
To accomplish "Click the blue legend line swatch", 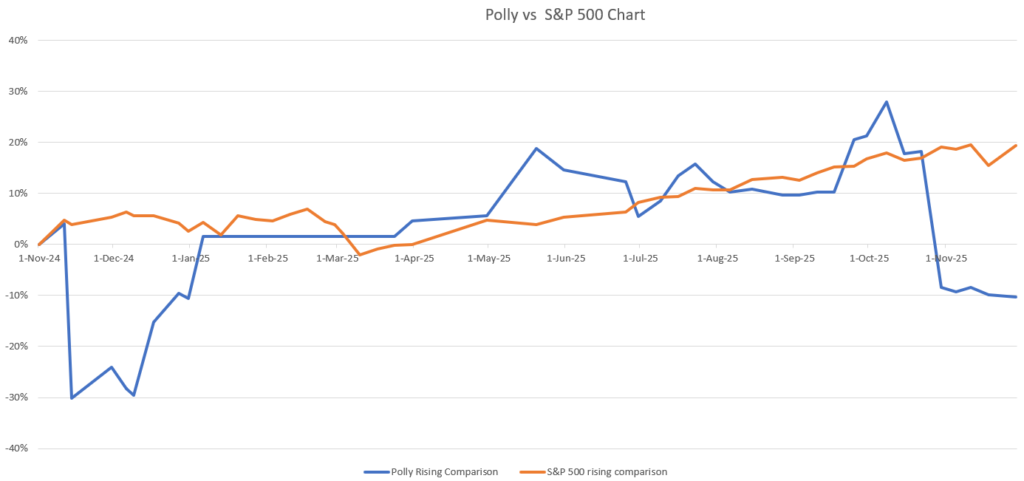I will (376, 470).
